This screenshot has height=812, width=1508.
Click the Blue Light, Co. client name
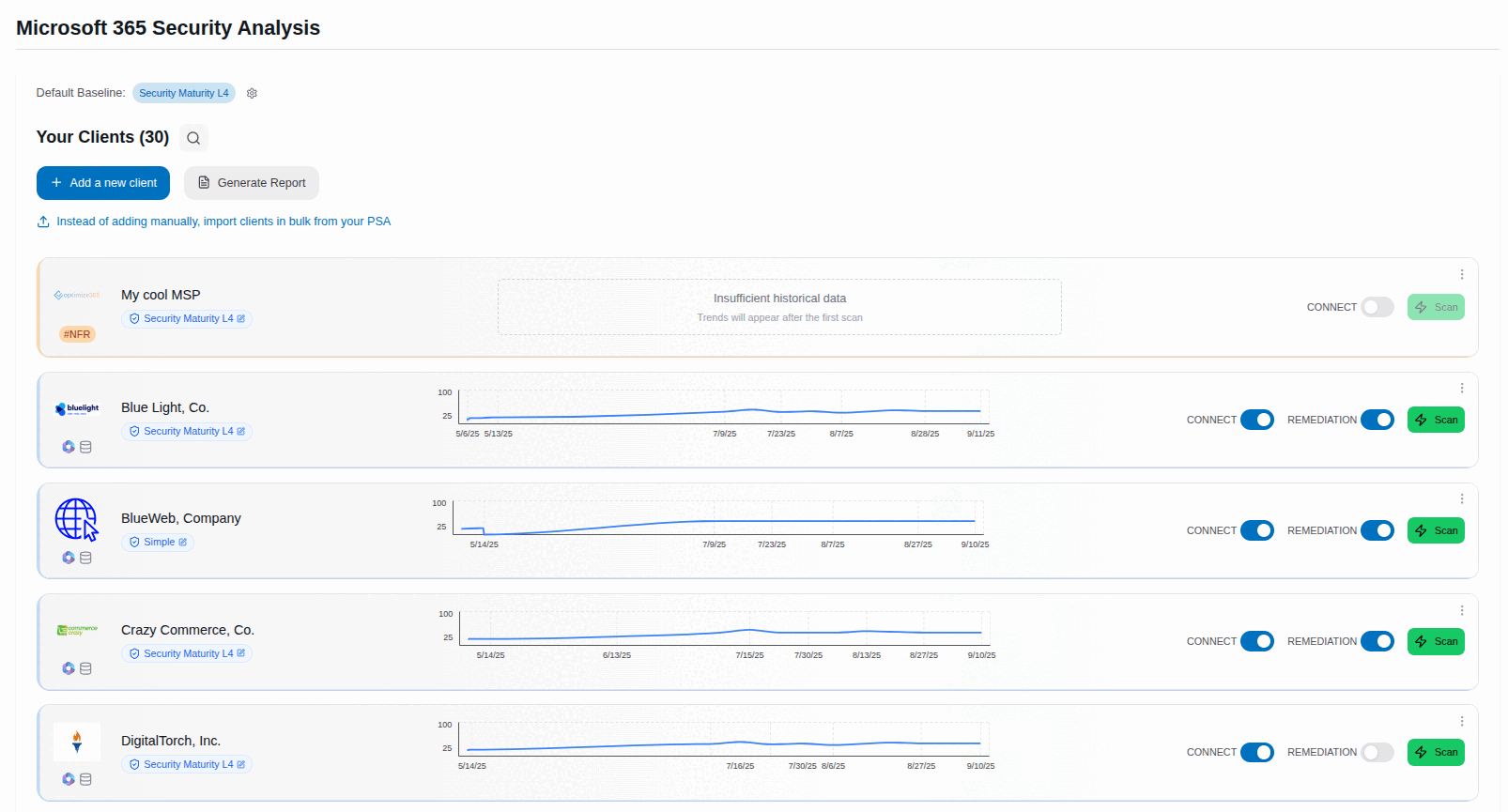pos(165,407)
